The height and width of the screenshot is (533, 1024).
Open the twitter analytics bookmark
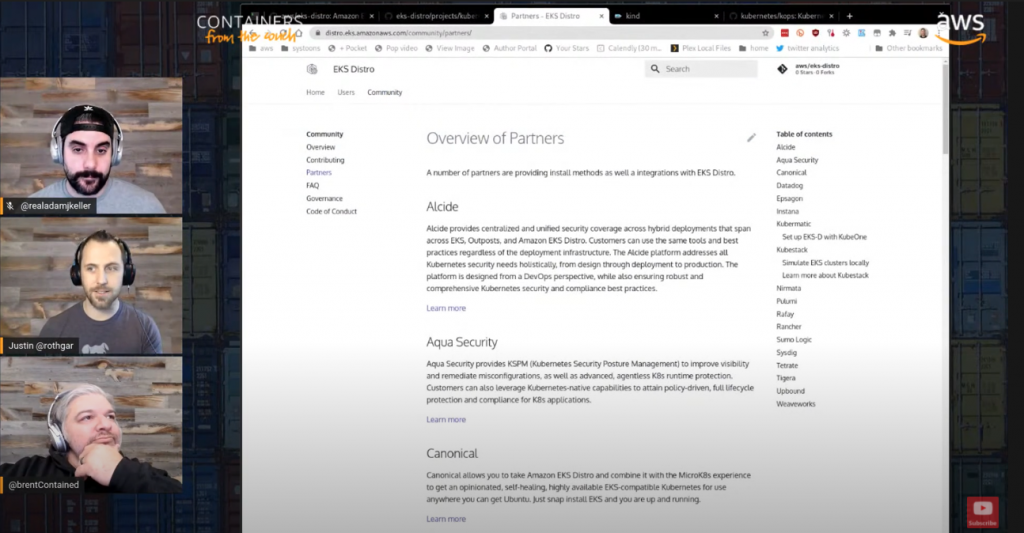pyautogui.click(x=807, y=48)
